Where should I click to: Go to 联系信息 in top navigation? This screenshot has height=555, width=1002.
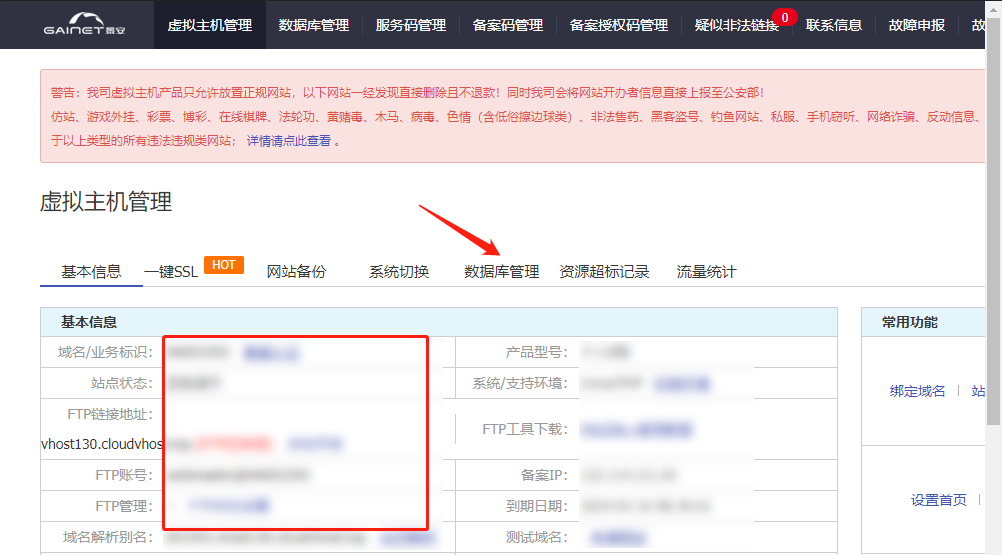834,25
